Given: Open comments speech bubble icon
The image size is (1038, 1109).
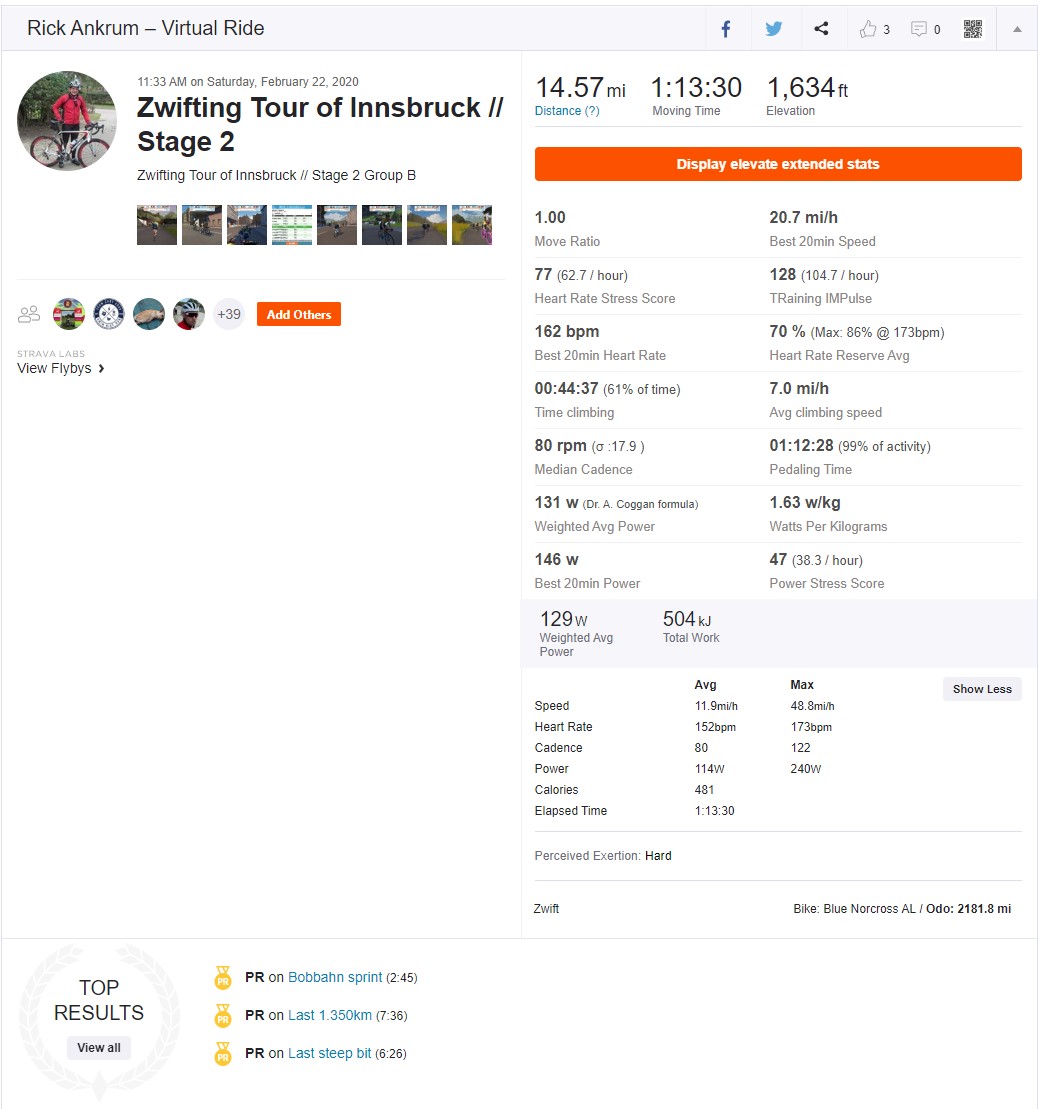Looking at the screenshot, I should click(919, 29).
